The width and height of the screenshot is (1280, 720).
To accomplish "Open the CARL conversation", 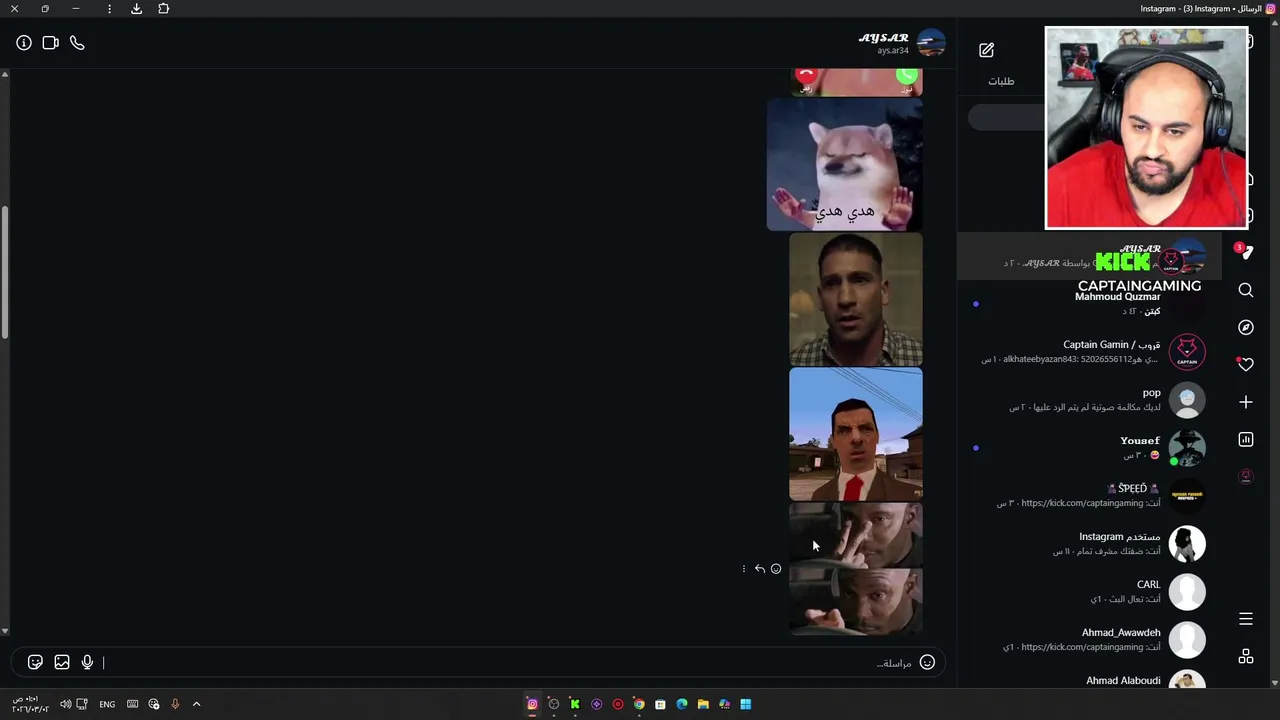I will coord(1090,592).
